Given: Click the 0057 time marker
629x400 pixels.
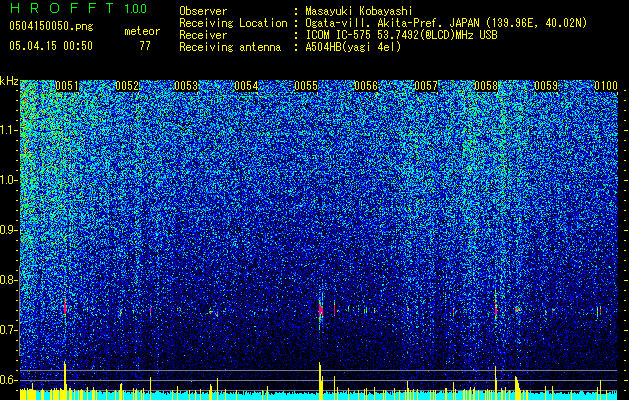Looking at the screenshot, I should 426,86.
